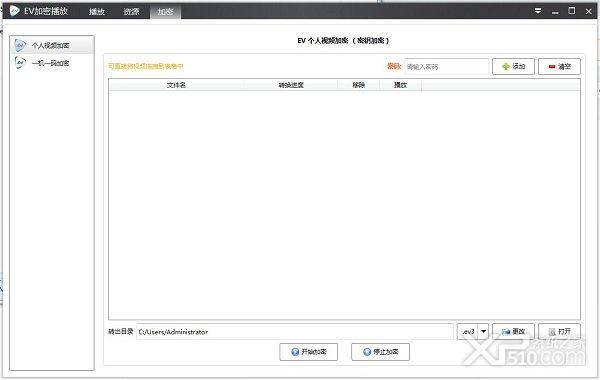The width and height of the screenshot is (600, 380).
Task: Open the 播放 tab
Action: [x=97, y=11]
